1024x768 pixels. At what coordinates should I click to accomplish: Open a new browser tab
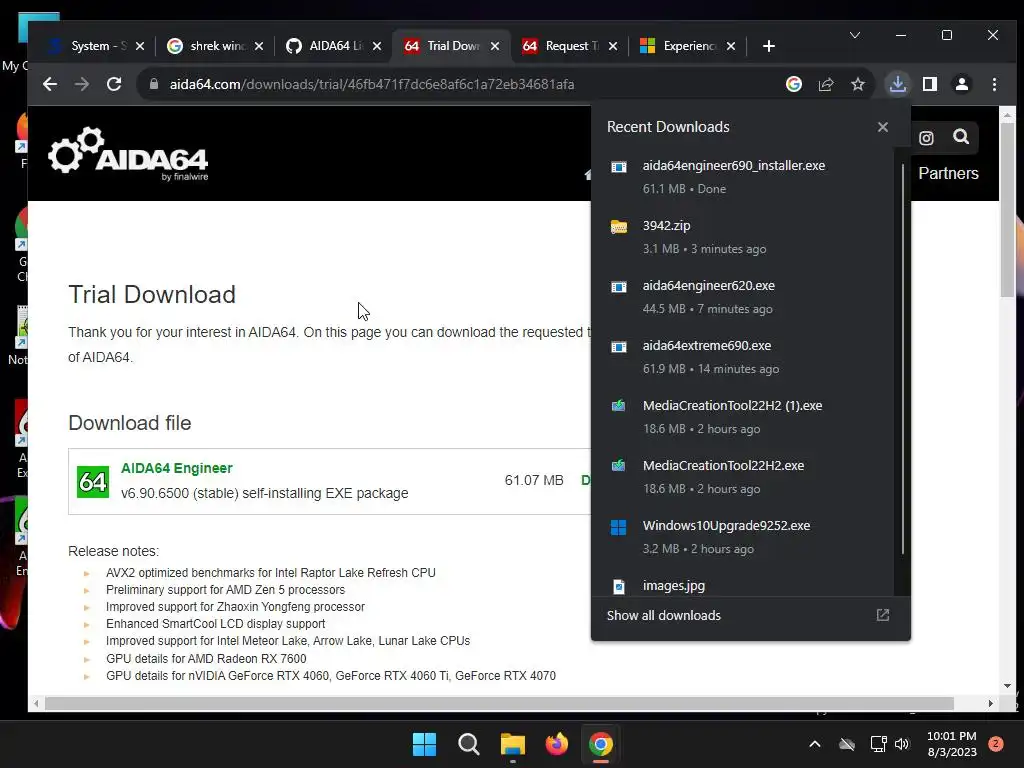(769, 46)
